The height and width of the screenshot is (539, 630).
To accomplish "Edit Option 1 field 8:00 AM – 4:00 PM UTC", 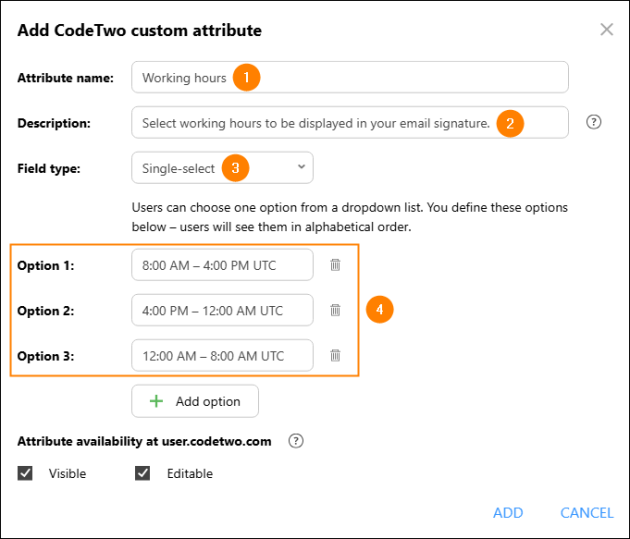I will (x=222, y=265).
